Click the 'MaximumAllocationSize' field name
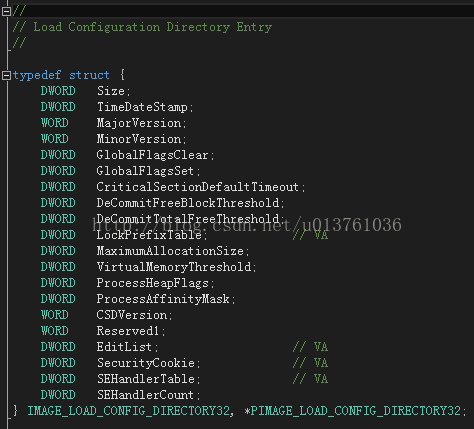Screen dimensions: 474x429 (170, 251)
